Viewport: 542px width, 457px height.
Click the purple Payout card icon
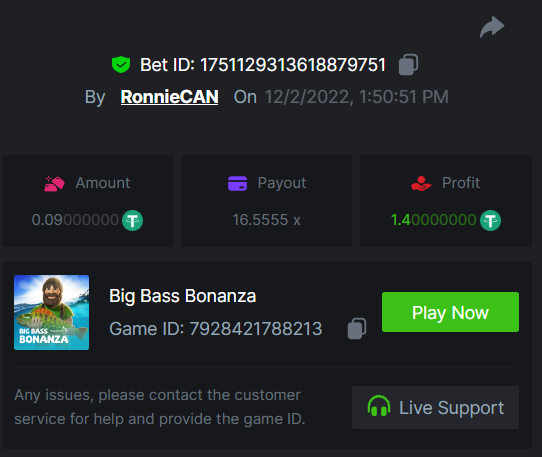[x=237, y=183]
